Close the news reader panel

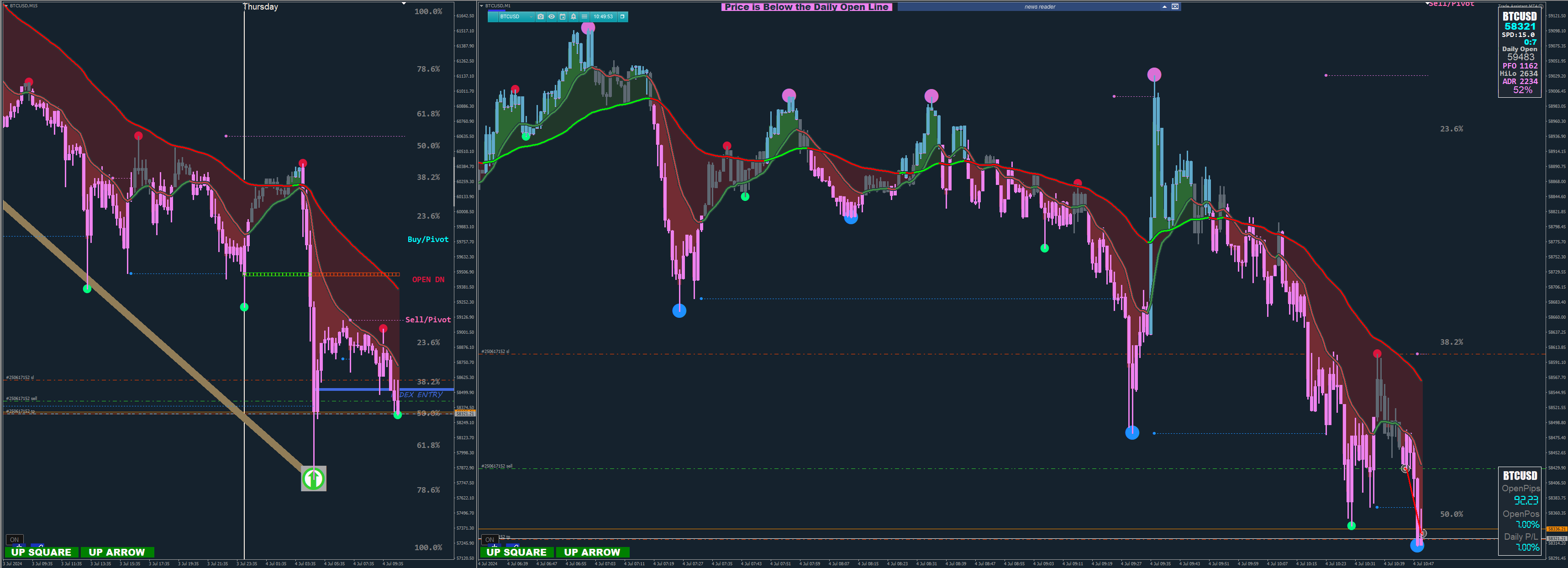1175,7
